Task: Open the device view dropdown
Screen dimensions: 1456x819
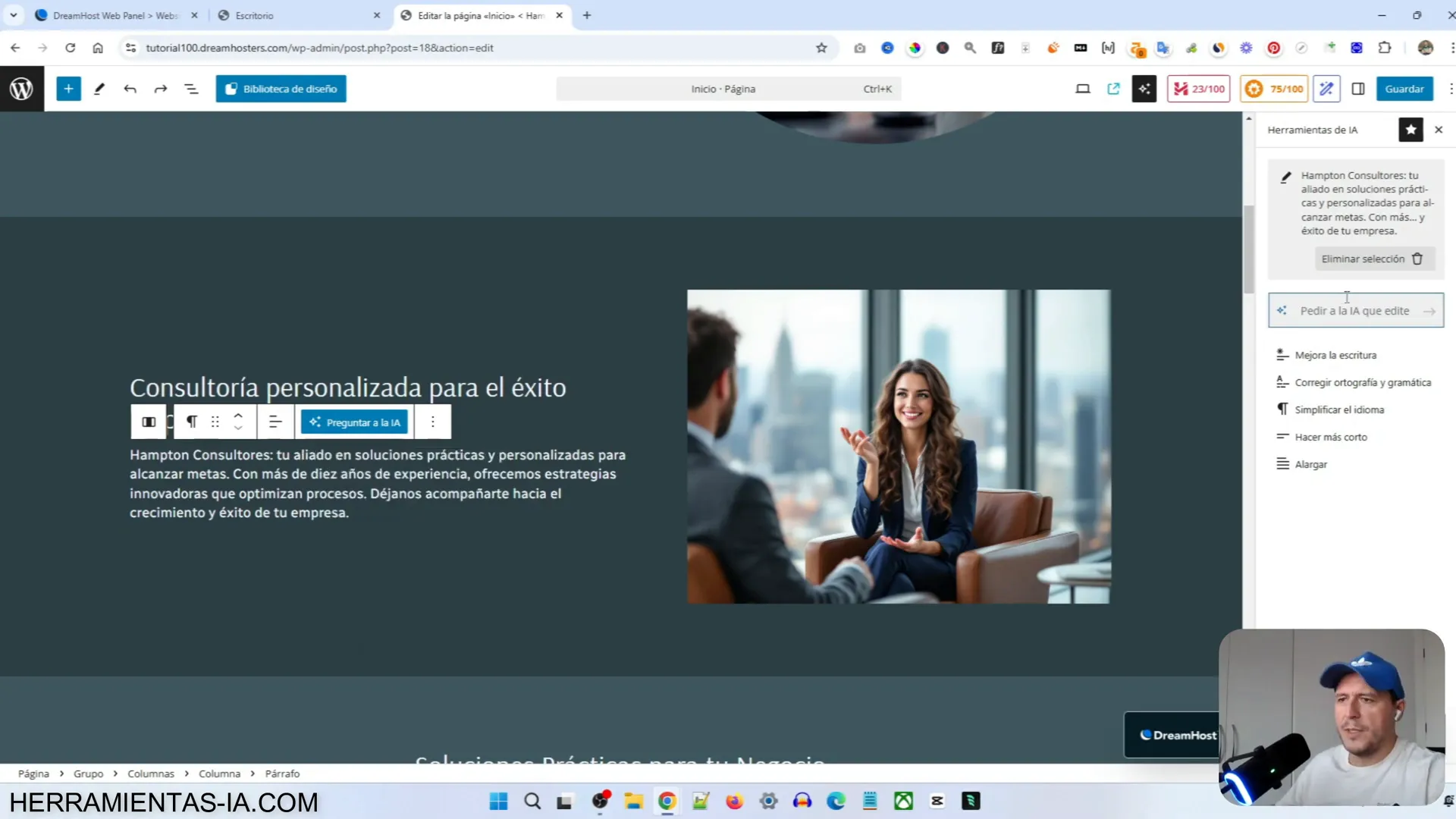Action: (1083, 89)
